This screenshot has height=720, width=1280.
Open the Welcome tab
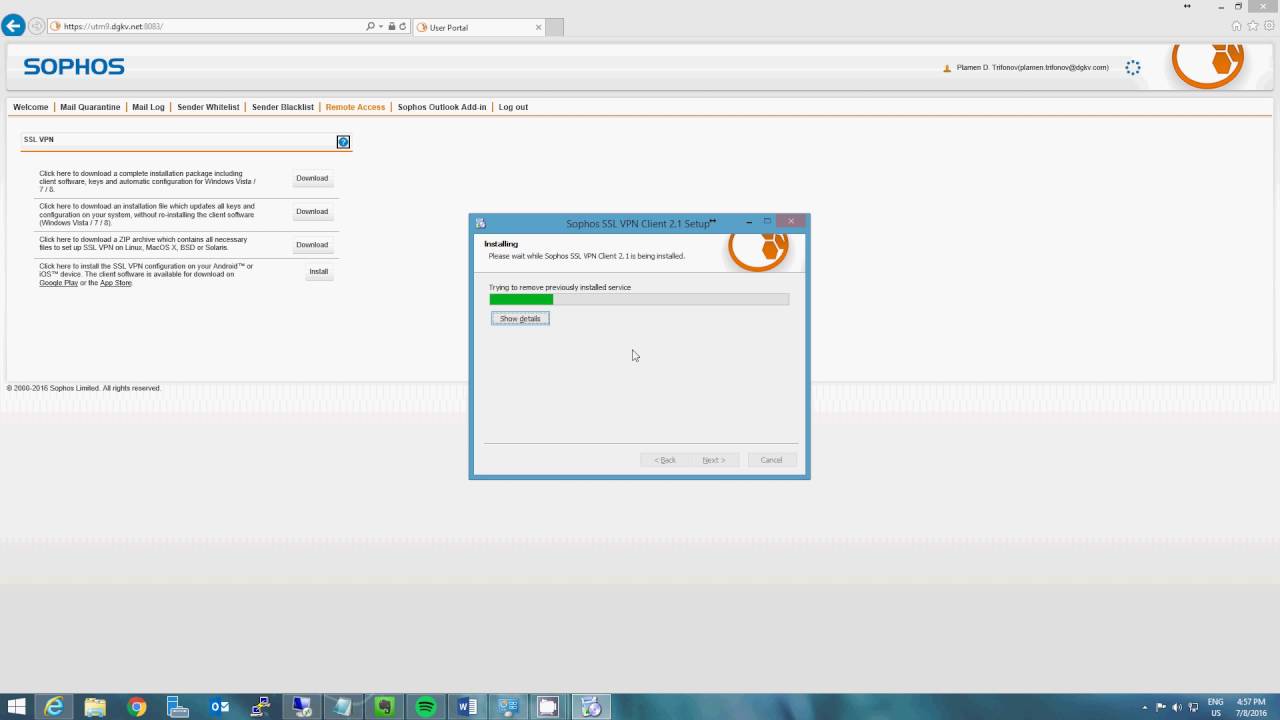(30, 107)
